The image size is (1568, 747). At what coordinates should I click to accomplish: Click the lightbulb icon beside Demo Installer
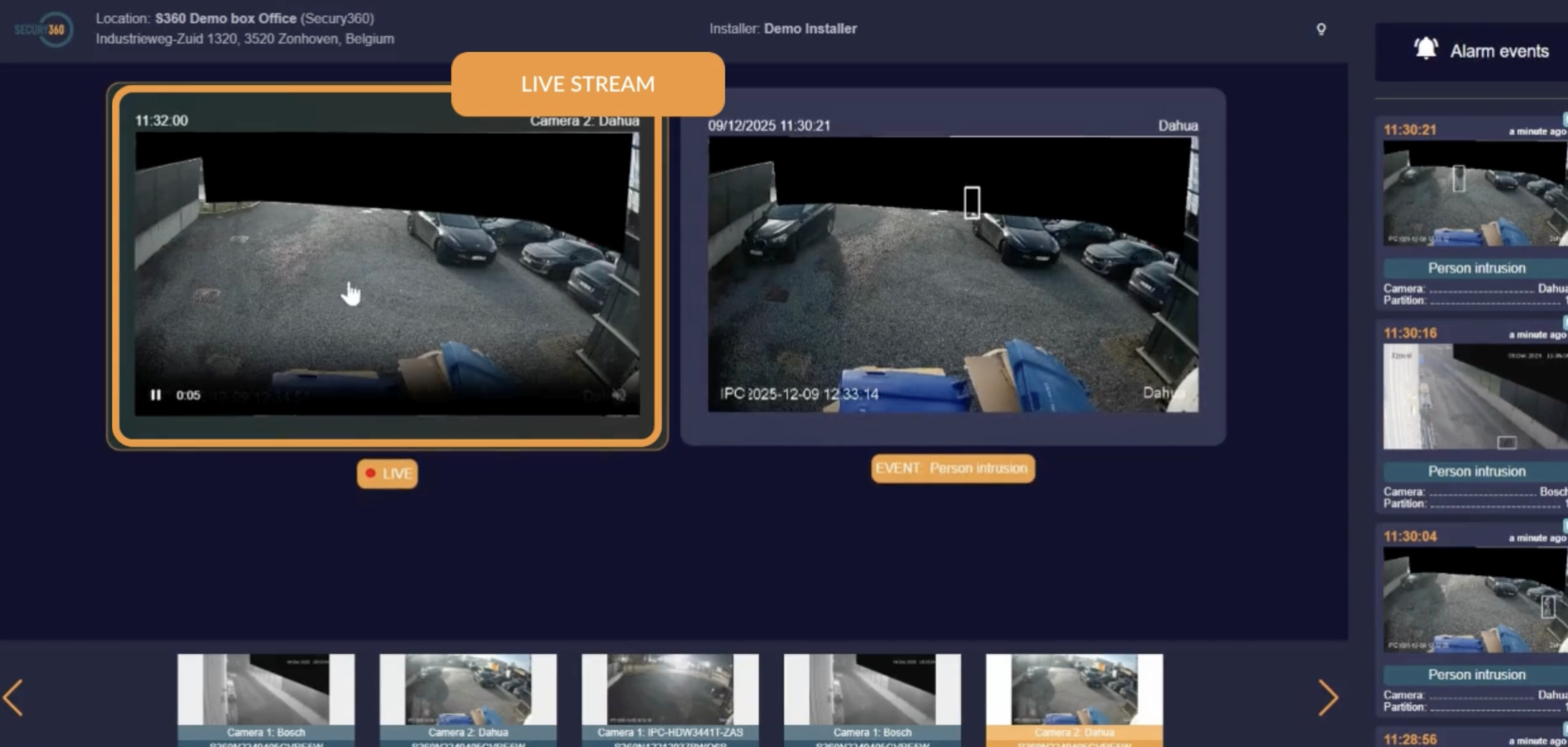click(x=1321, y=29)
